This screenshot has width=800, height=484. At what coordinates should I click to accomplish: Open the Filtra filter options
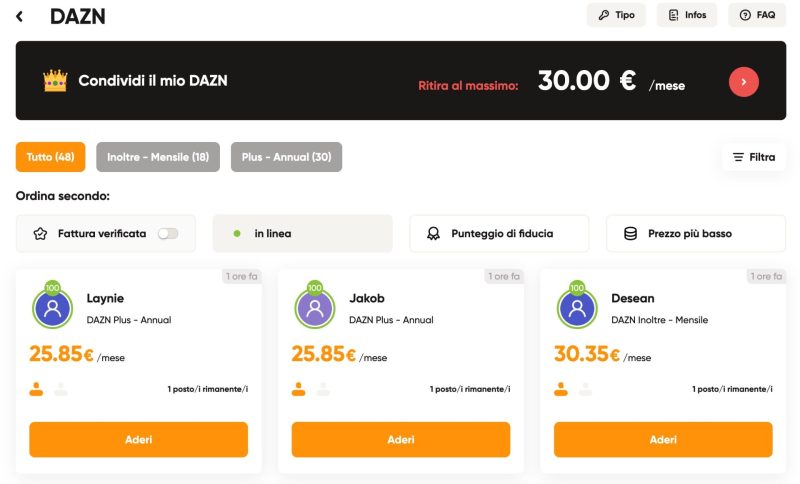(754, 157)
